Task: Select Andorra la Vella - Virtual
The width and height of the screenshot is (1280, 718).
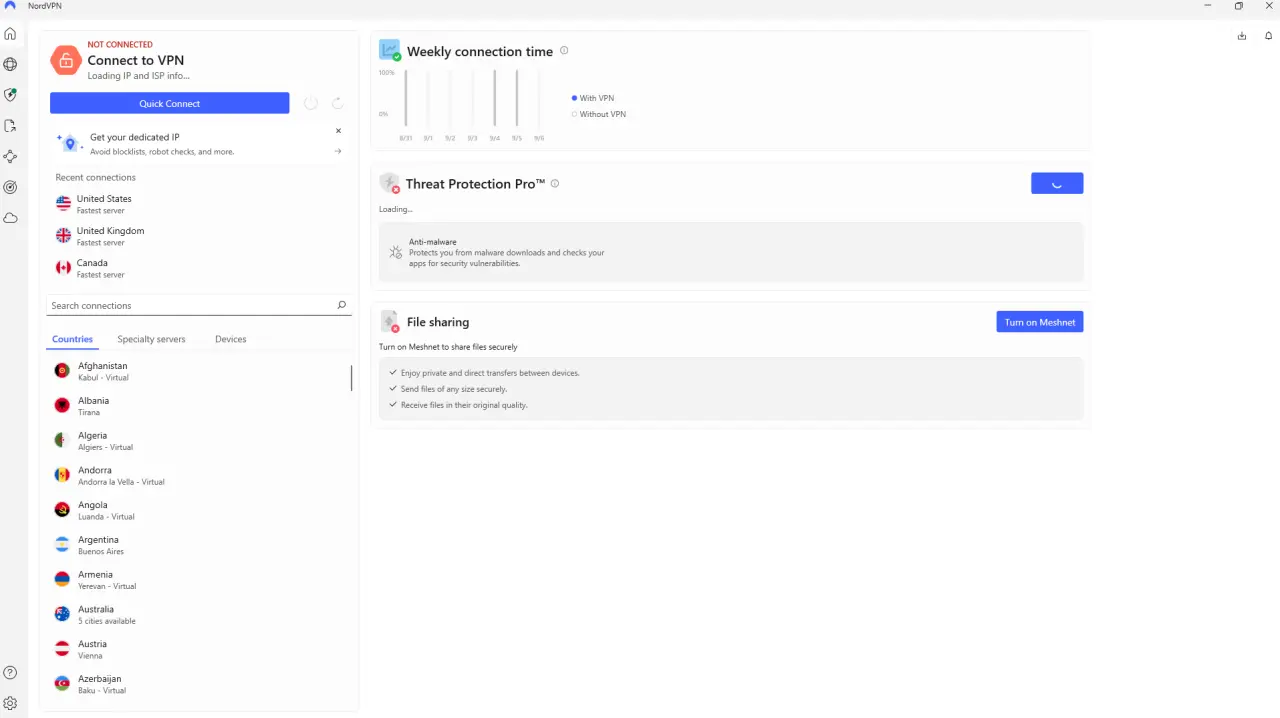Action: [x=200, y=476]
